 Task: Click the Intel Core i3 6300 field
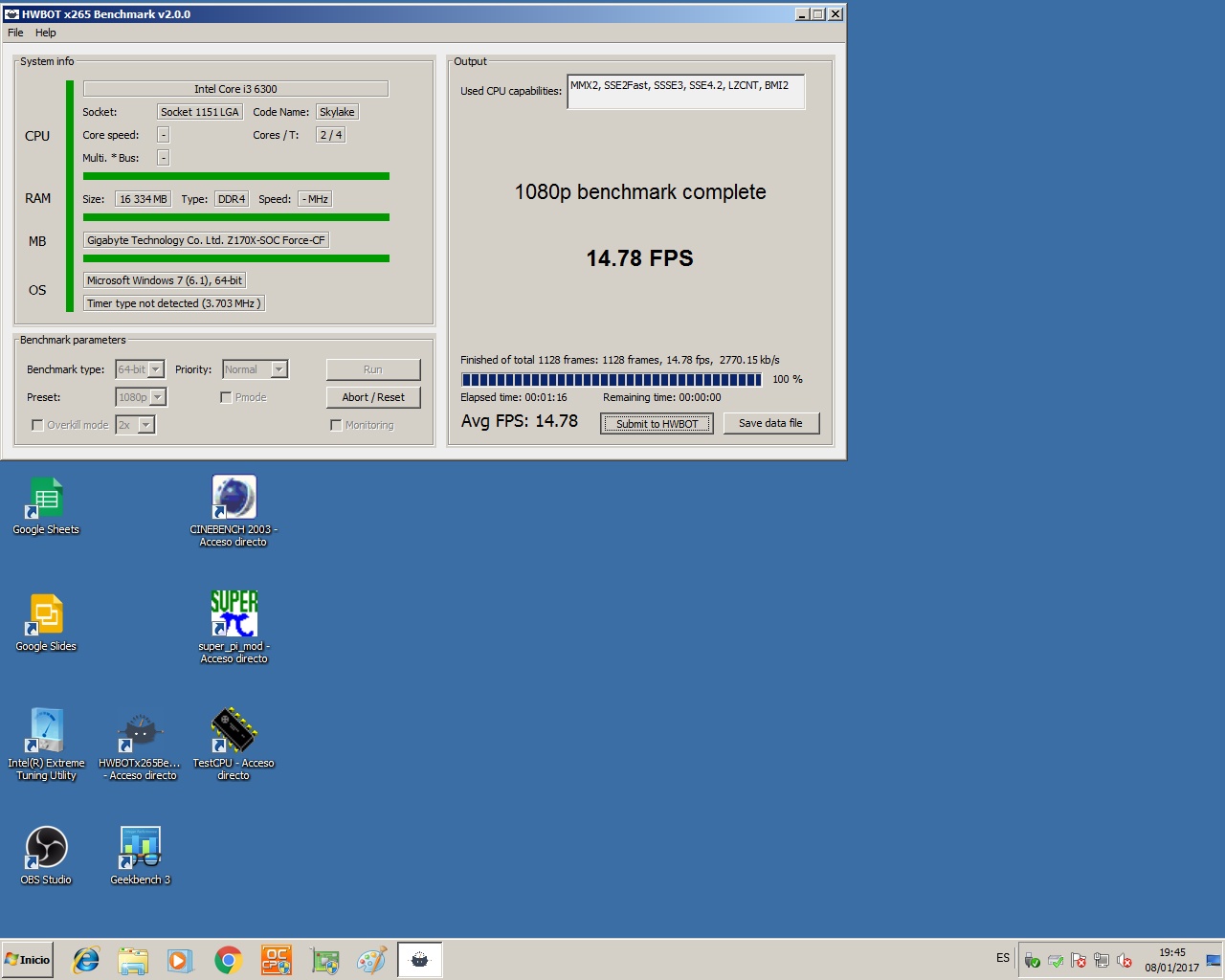pyautogui.click(x=235, y=89)
